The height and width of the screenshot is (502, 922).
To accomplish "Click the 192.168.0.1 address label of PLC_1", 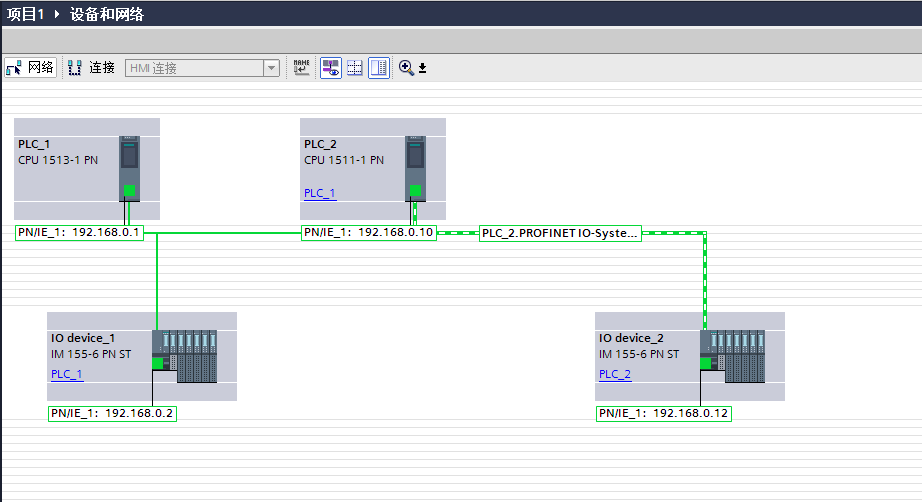I will (80, 233).
